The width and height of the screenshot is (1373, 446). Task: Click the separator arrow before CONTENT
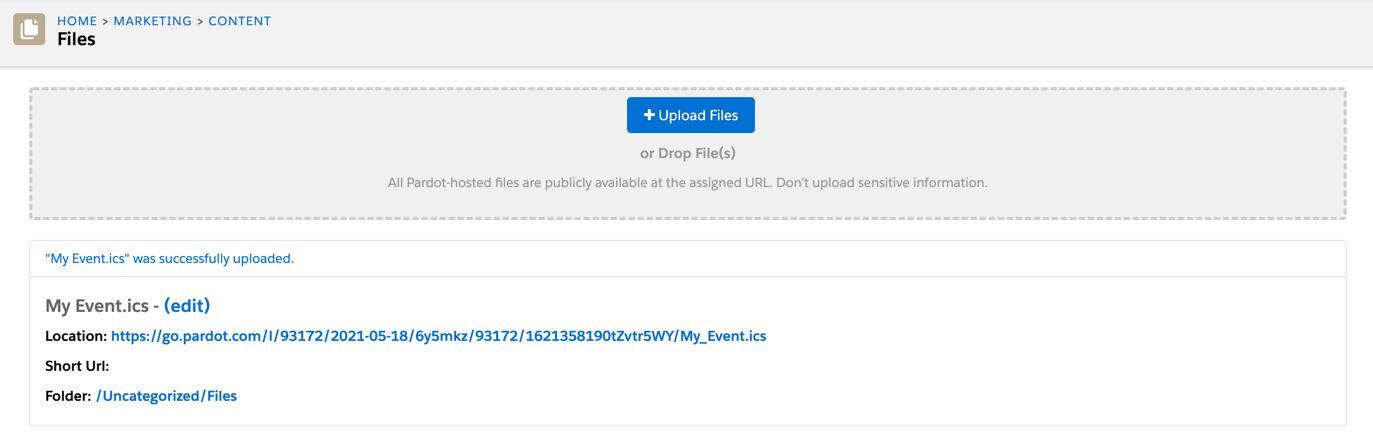(x=200, y=21)
